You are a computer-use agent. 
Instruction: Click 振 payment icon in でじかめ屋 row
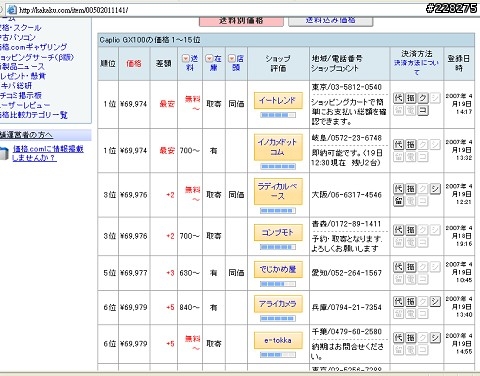coord(411,267)
